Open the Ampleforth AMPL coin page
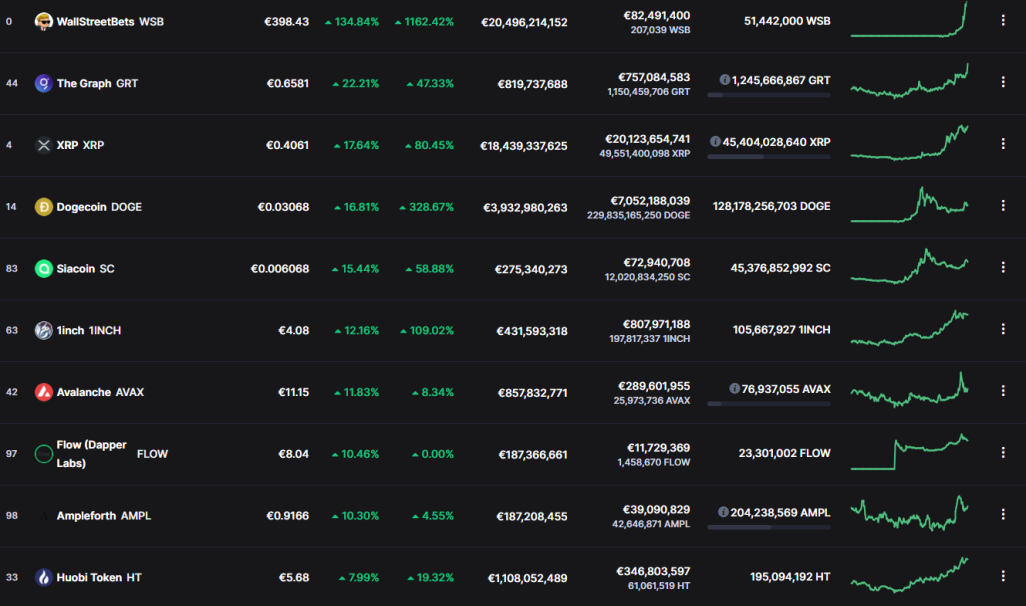The height and width of the screenshot is (606, 1026). (103, 516)
